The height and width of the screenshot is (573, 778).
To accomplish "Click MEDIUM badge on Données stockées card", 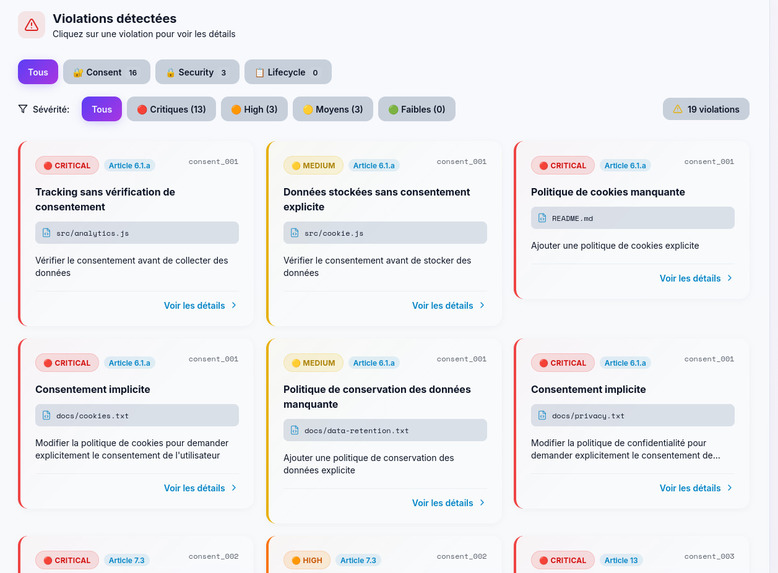I will pos(313,166).
